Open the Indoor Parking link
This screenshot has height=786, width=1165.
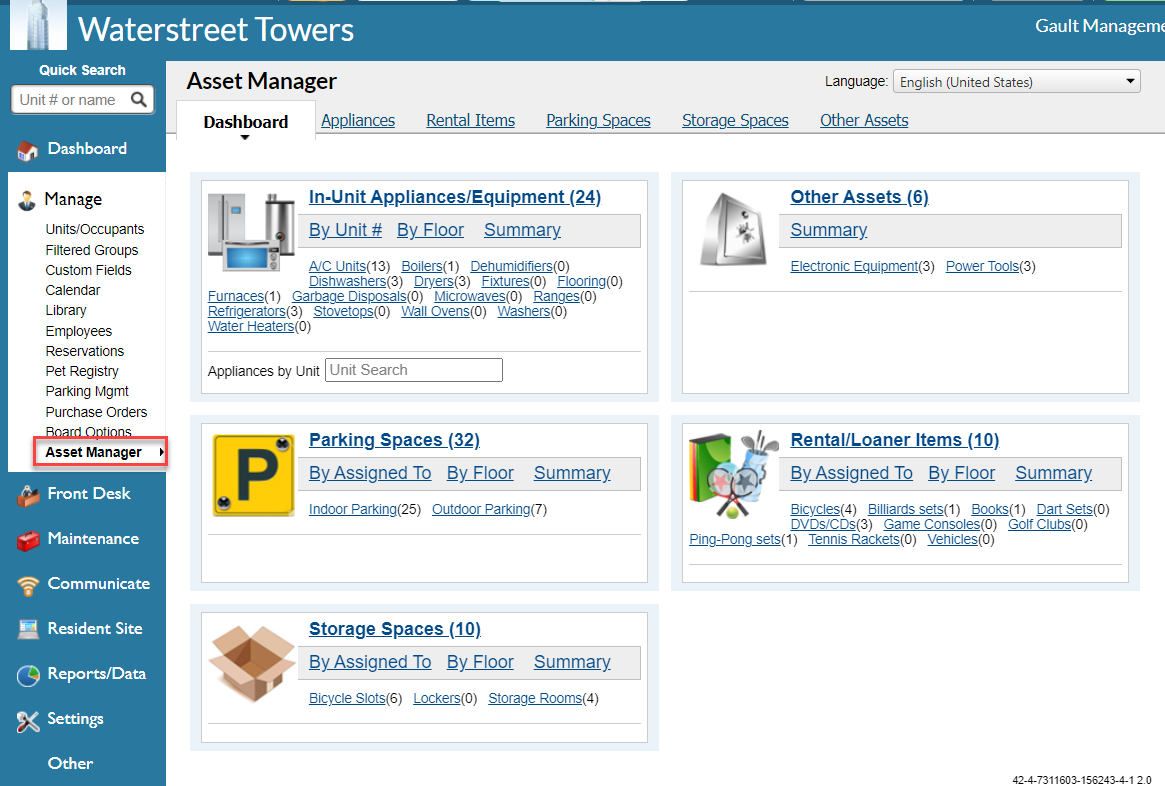point(353,509)
